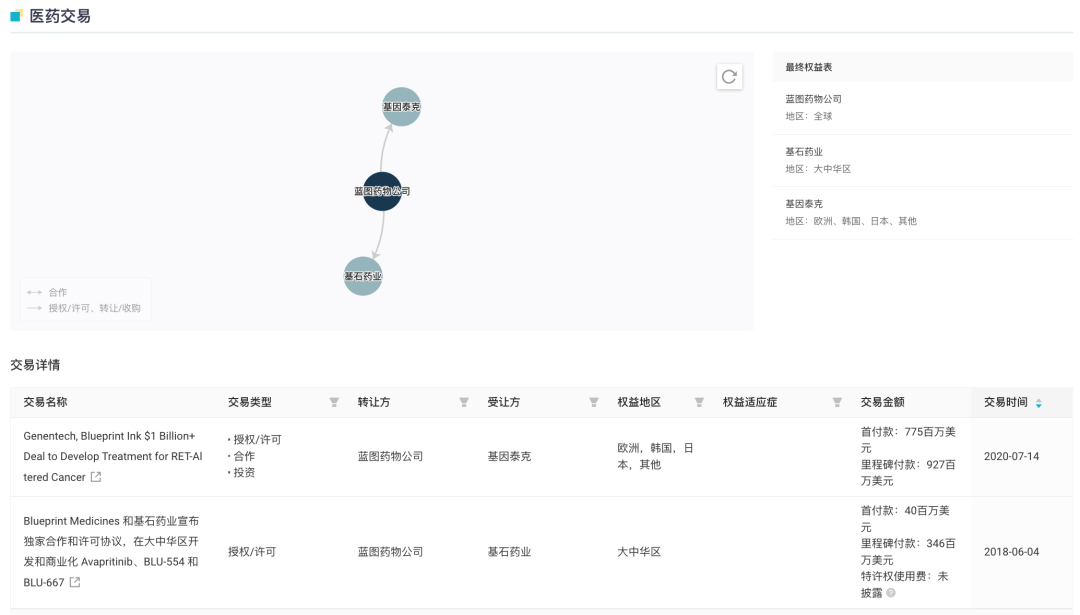Screen dimensions: 1080x615
Task: Click 投资 type in first row
Action: pos(244,472)
